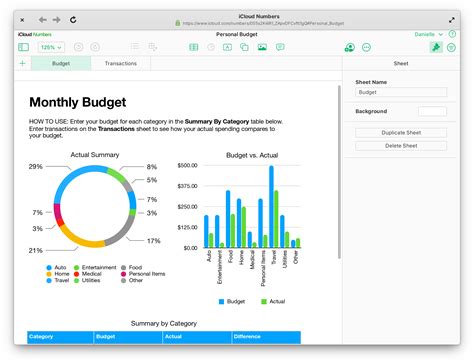Click the 17% donut chart label
The height and width of the screenshot is (362, 474).
(x=154, y=241)
